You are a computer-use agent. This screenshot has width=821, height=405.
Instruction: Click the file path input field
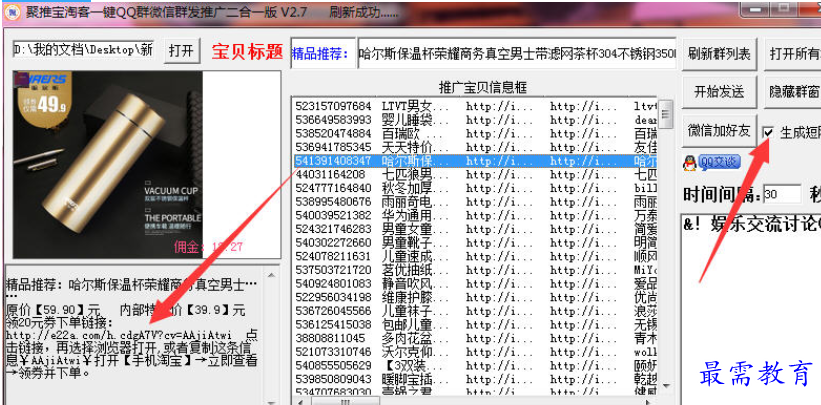tap(84, 50)
